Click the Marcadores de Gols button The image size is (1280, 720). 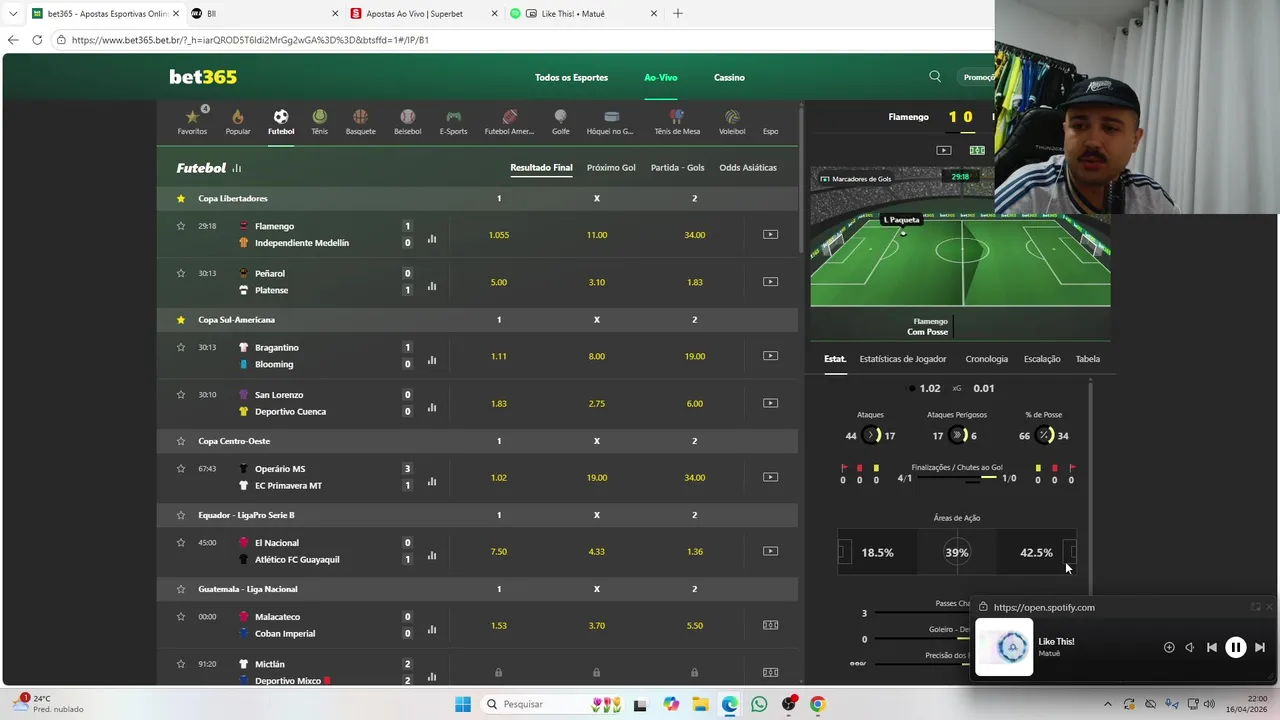coord(856,179)
